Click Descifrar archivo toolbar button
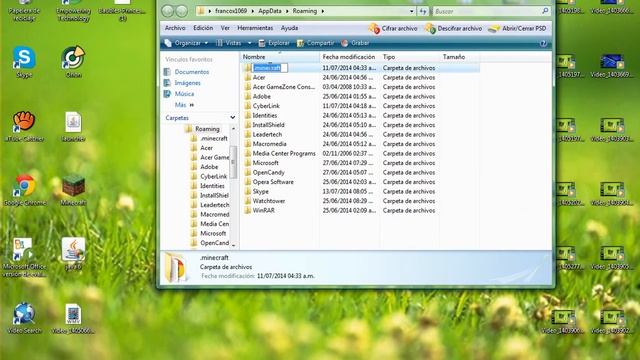This screenshot has height=360, width=640. [x=453, y=29]
